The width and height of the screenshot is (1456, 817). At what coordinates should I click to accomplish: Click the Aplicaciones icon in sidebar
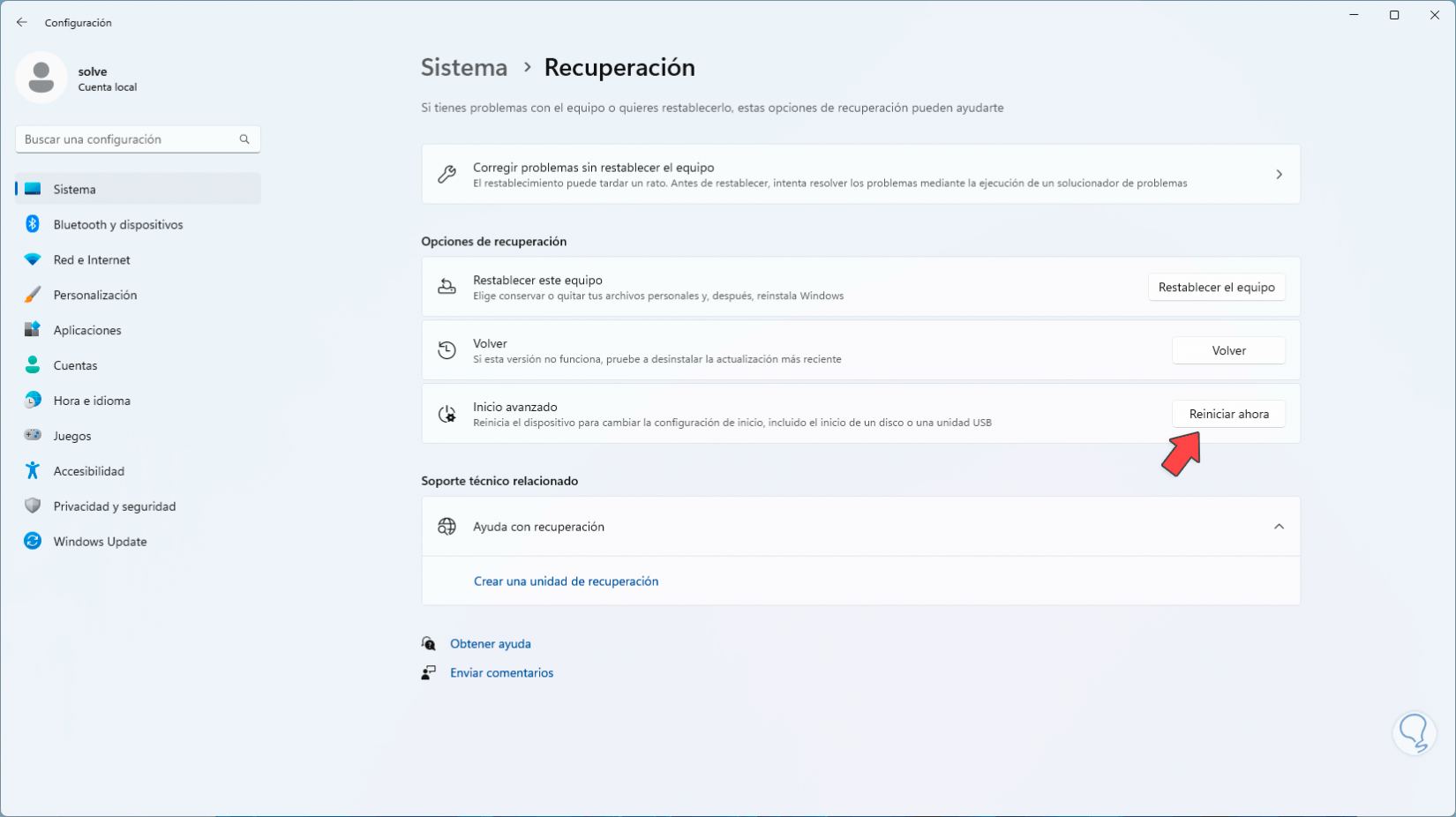tap(33, 330)
